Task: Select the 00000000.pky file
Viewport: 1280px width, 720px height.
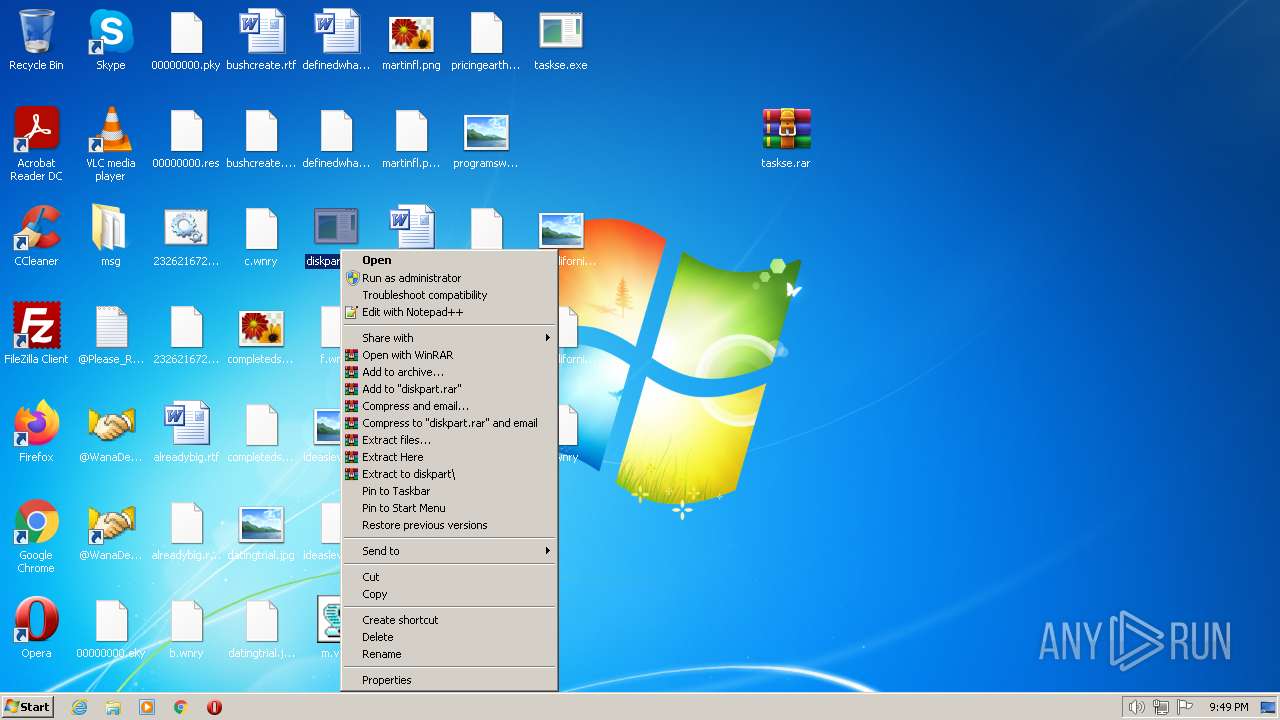Action: (x=186, y=40)
